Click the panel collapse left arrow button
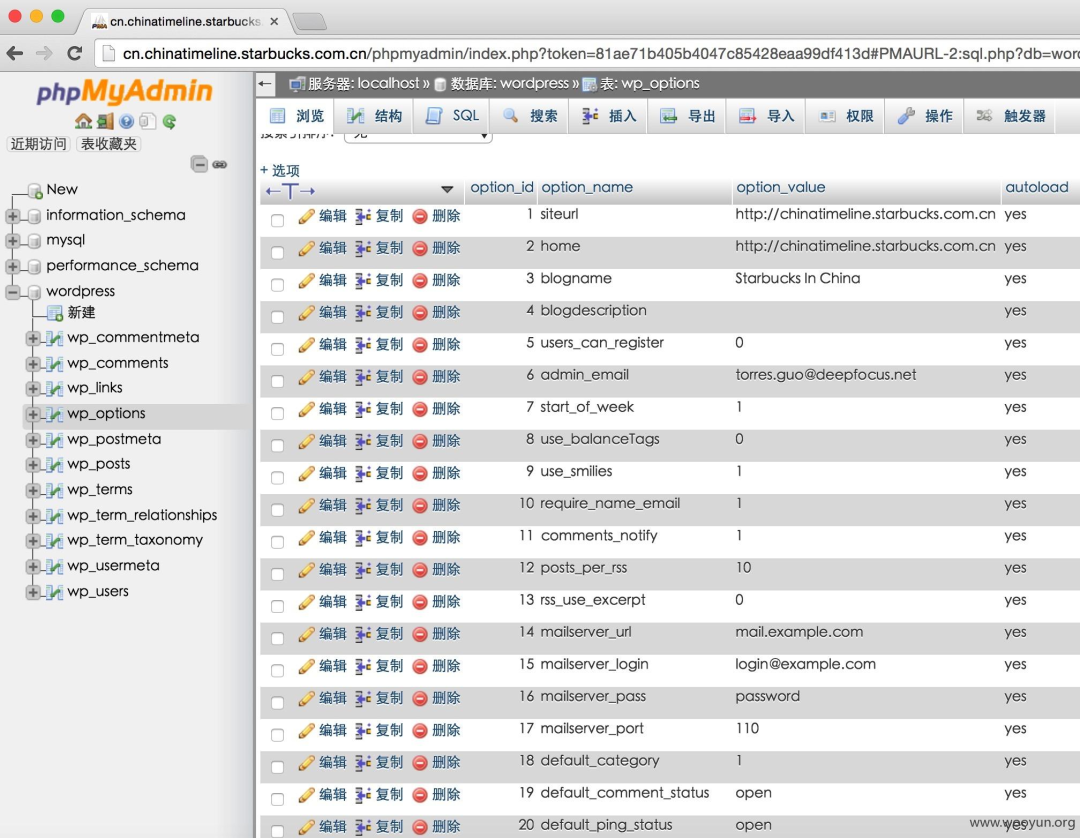The image size is (1080, 838). click(x=266, y=84)
